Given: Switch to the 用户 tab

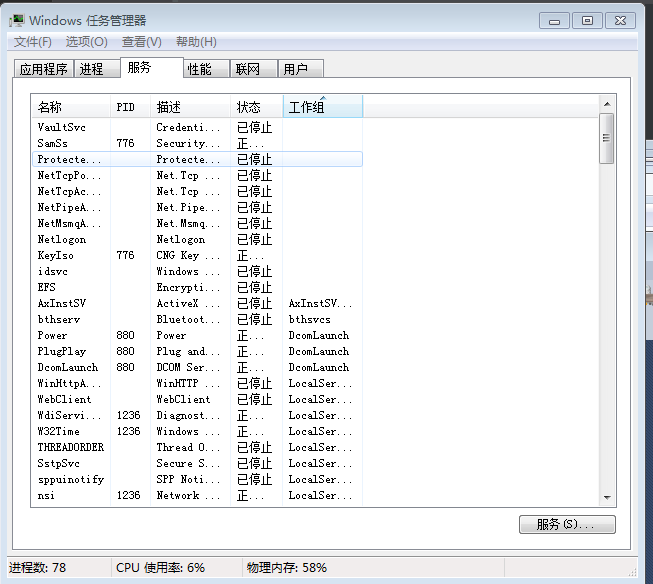Looking at the screenshot, I should (301, 69).
